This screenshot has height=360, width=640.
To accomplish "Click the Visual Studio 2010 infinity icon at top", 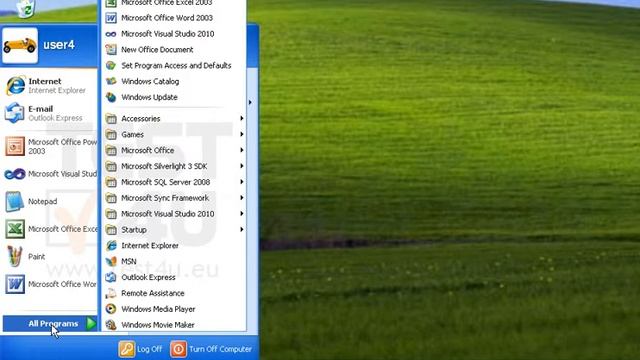I will [x=111, y=34].
